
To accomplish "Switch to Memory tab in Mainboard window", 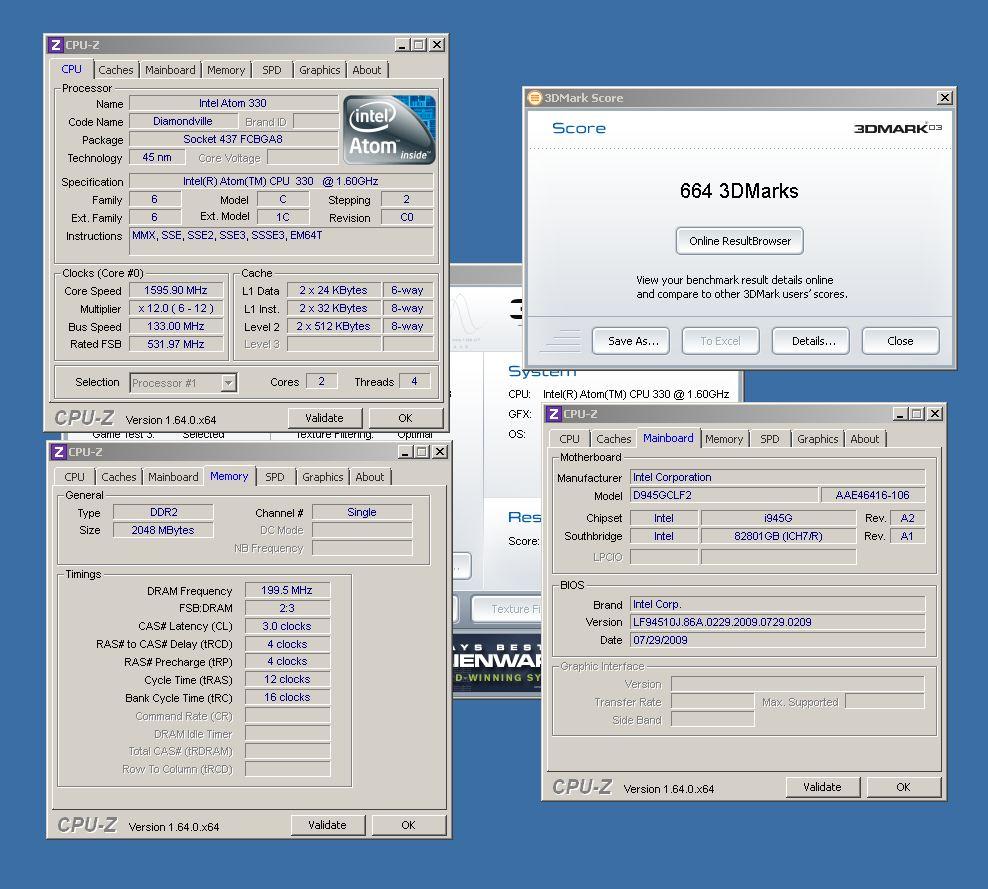I will click(724, 439).
